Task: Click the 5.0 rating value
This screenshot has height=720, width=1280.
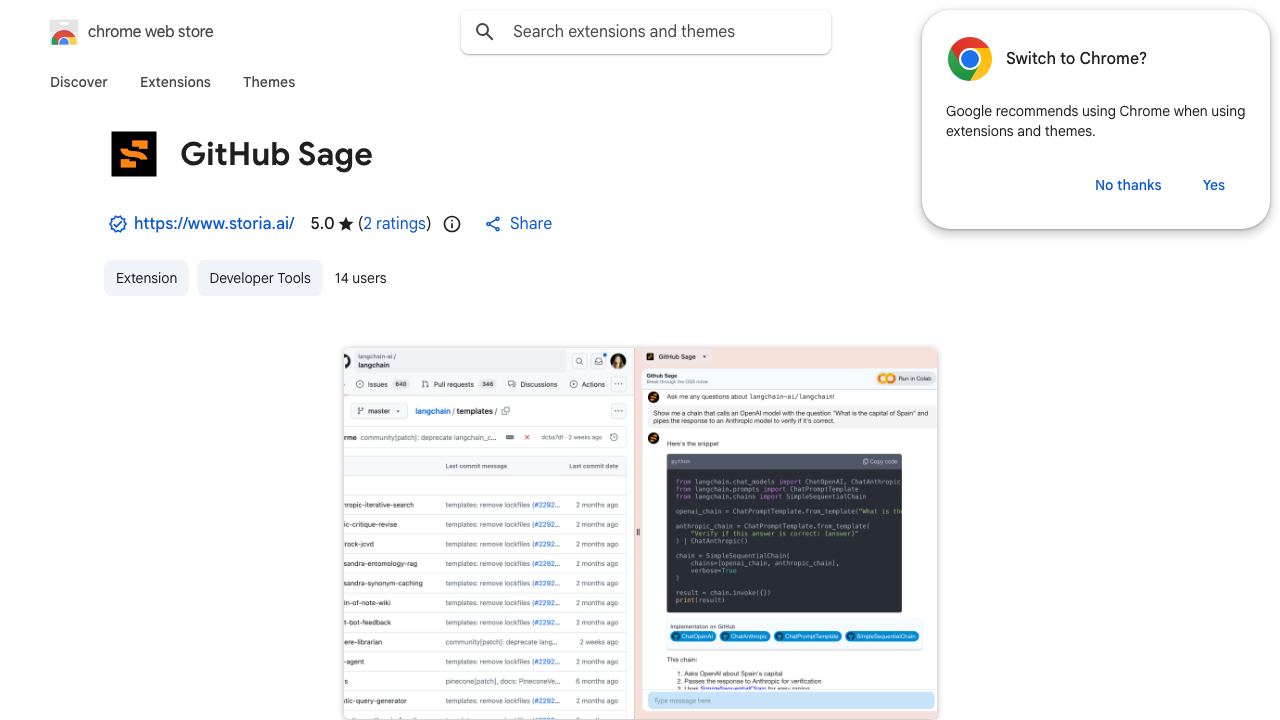Action: (x=322, y=224)
